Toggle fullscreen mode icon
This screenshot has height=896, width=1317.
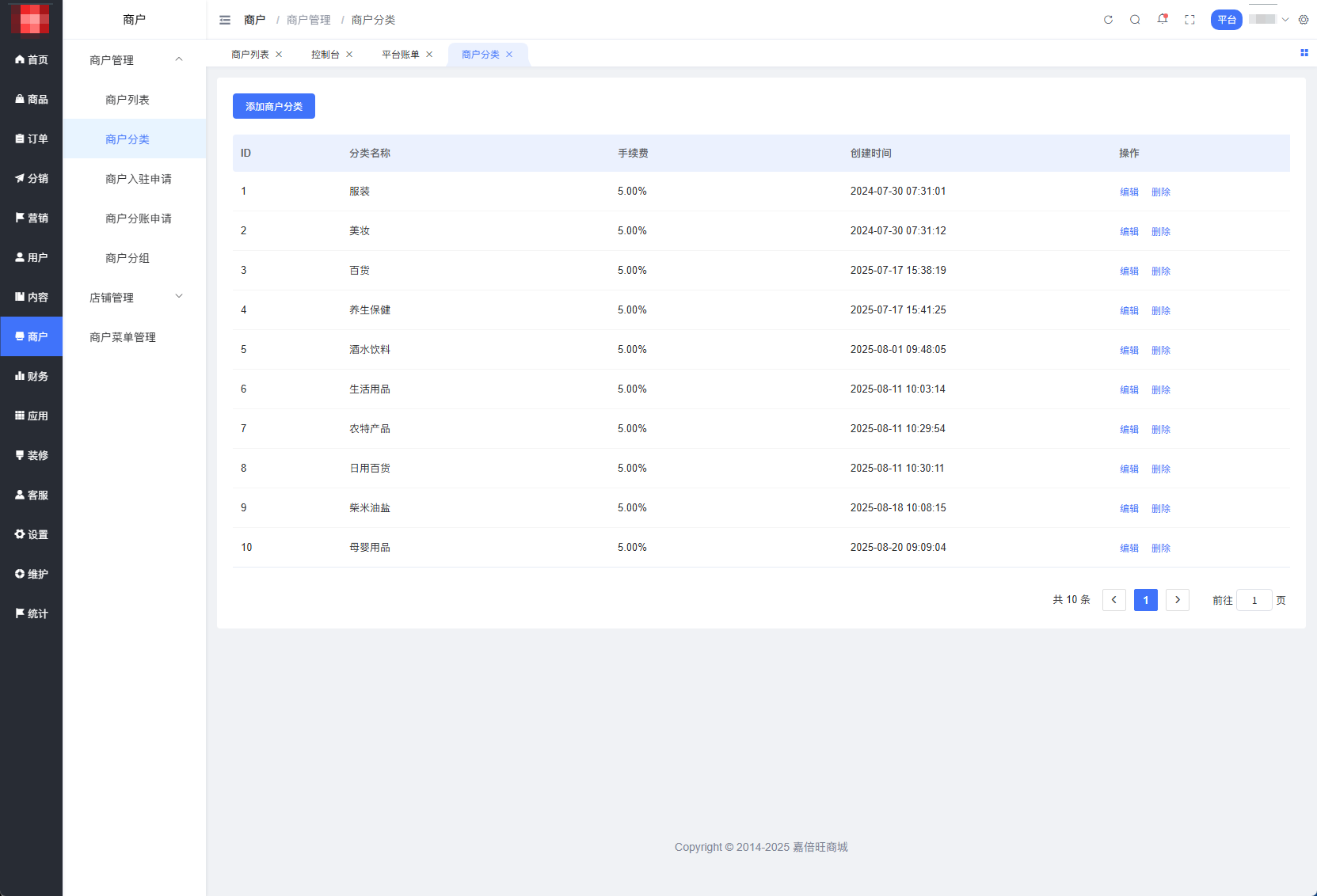coord(1189,20)
